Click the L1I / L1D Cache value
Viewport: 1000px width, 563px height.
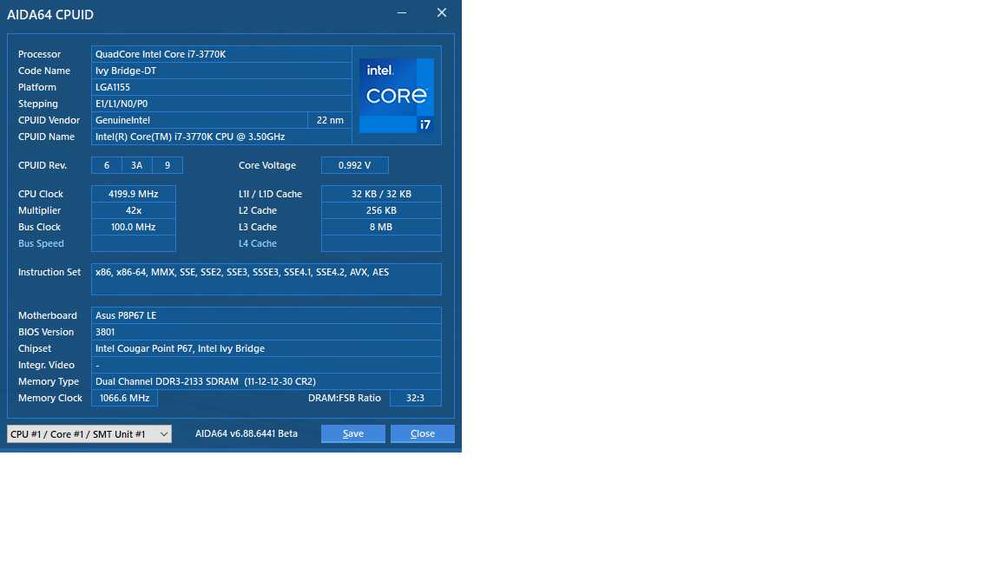coord(381,194)
